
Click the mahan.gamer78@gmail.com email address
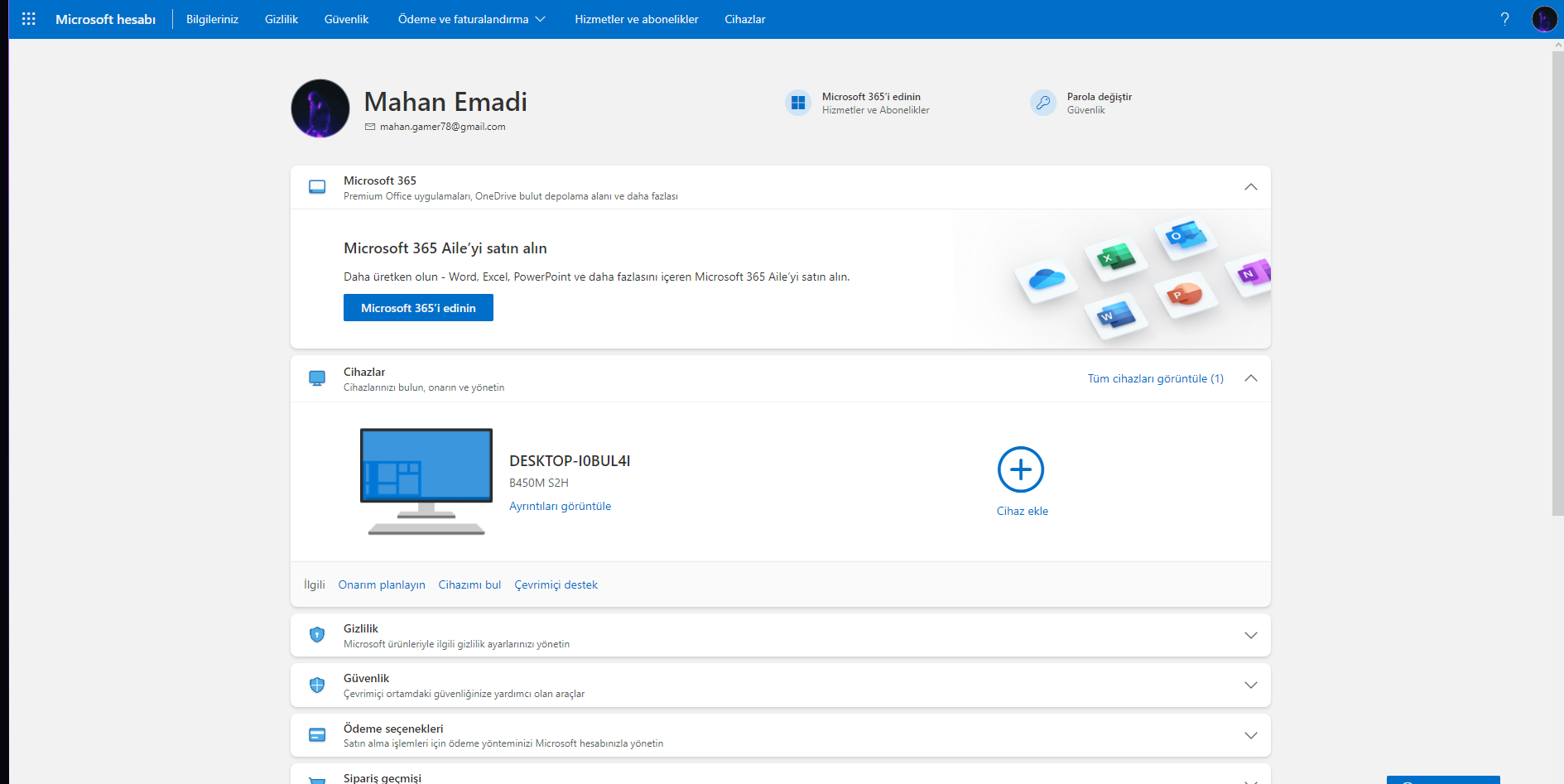[443, 127]
